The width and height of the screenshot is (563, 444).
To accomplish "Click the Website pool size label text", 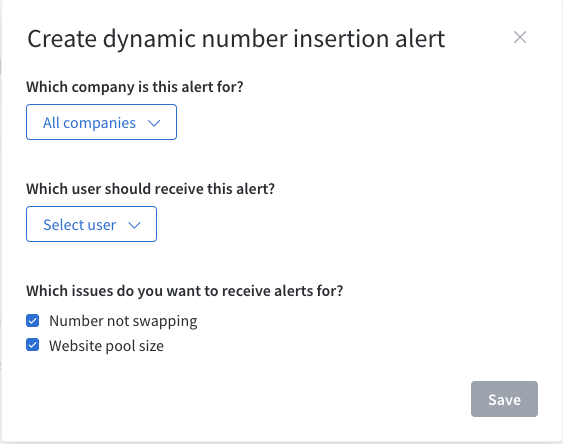I will (x=106, y=346).
